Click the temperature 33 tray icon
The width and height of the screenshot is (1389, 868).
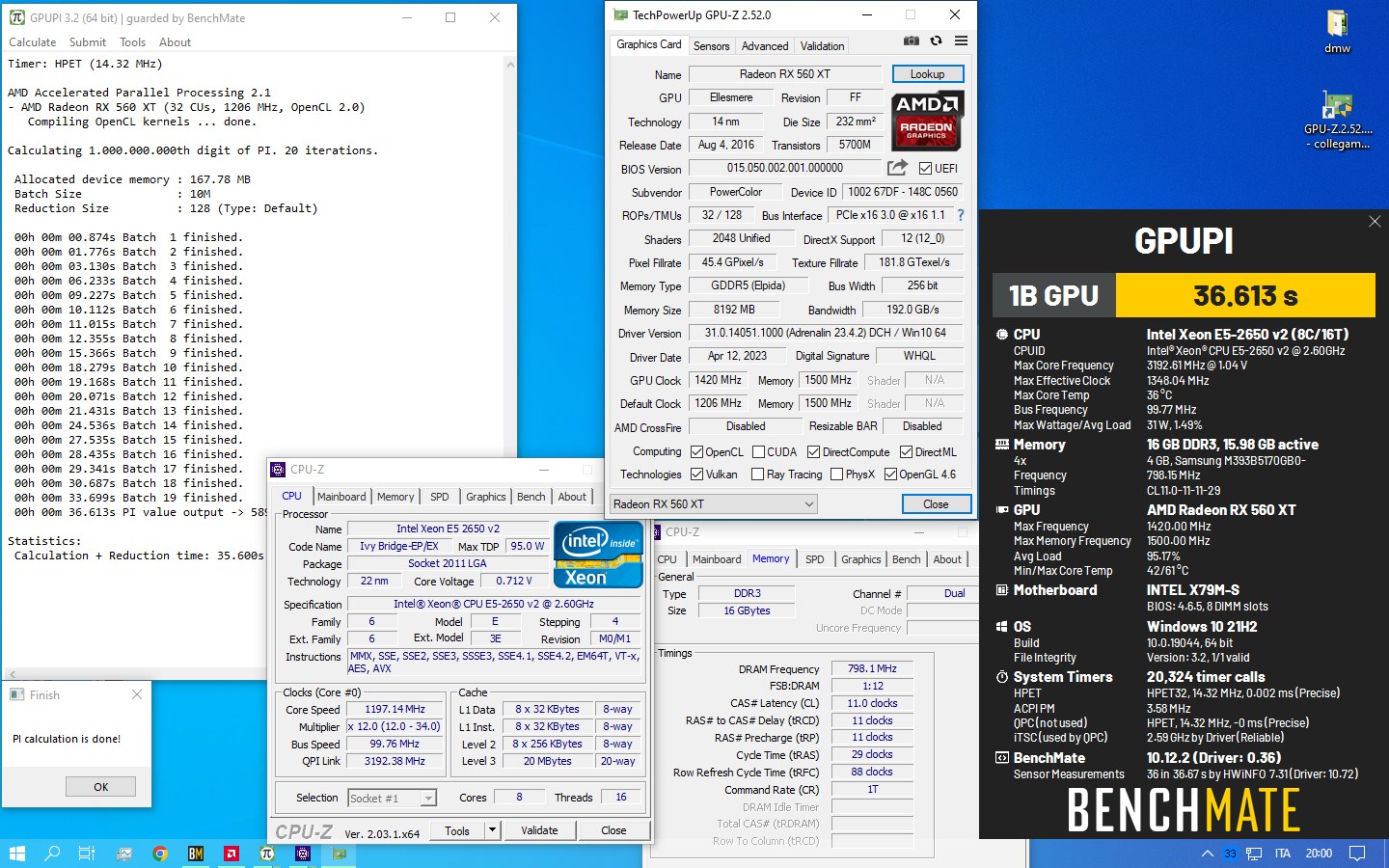[1230, 854]
